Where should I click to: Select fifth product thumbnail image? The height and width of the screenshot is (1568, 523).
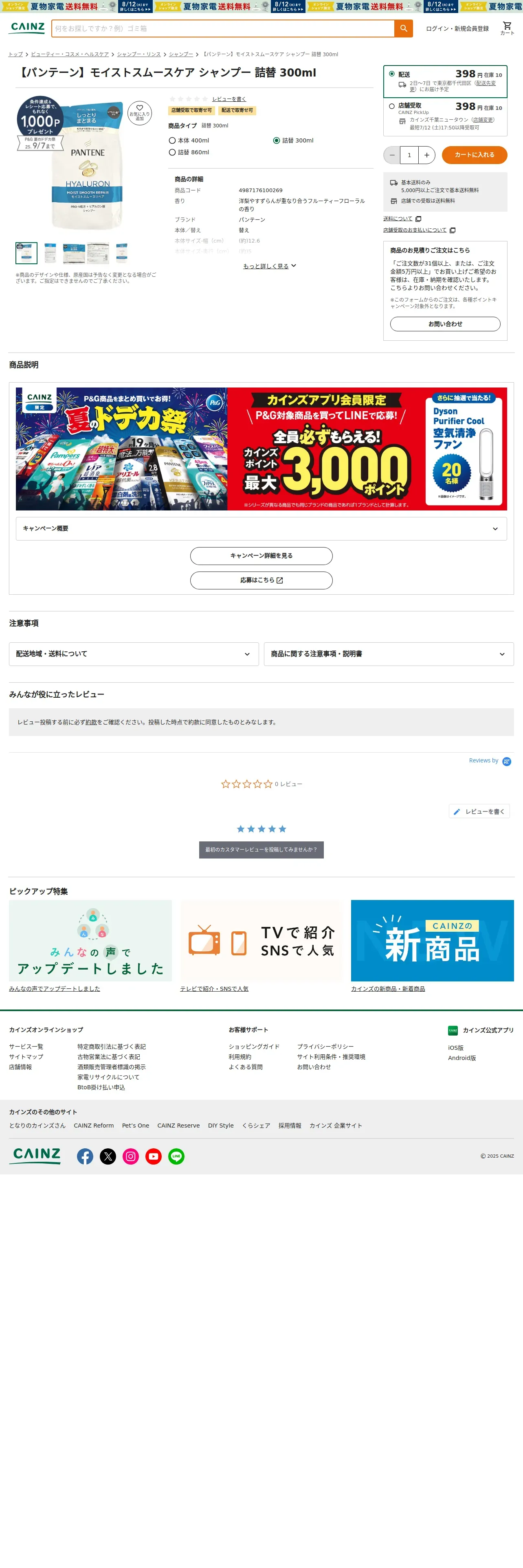pos(121,253)
